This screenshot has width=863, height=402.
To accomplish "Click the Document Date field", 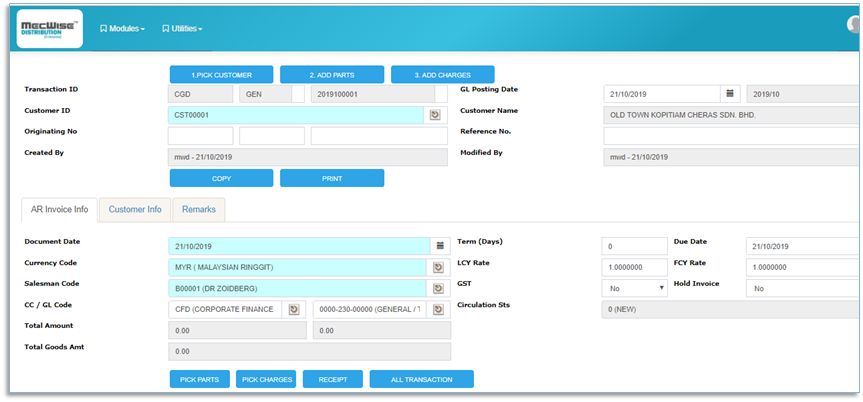I will tap(299, 246).
